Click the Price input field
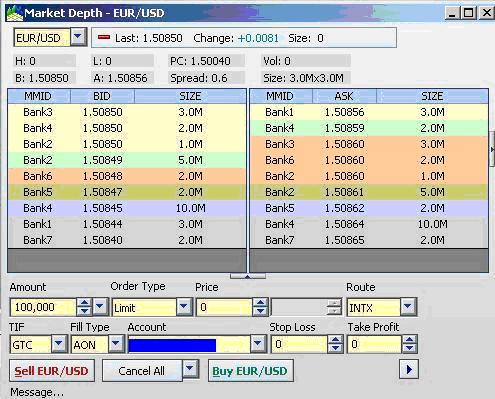This screenshot has height=399, width=495. [x=224, y=307]
